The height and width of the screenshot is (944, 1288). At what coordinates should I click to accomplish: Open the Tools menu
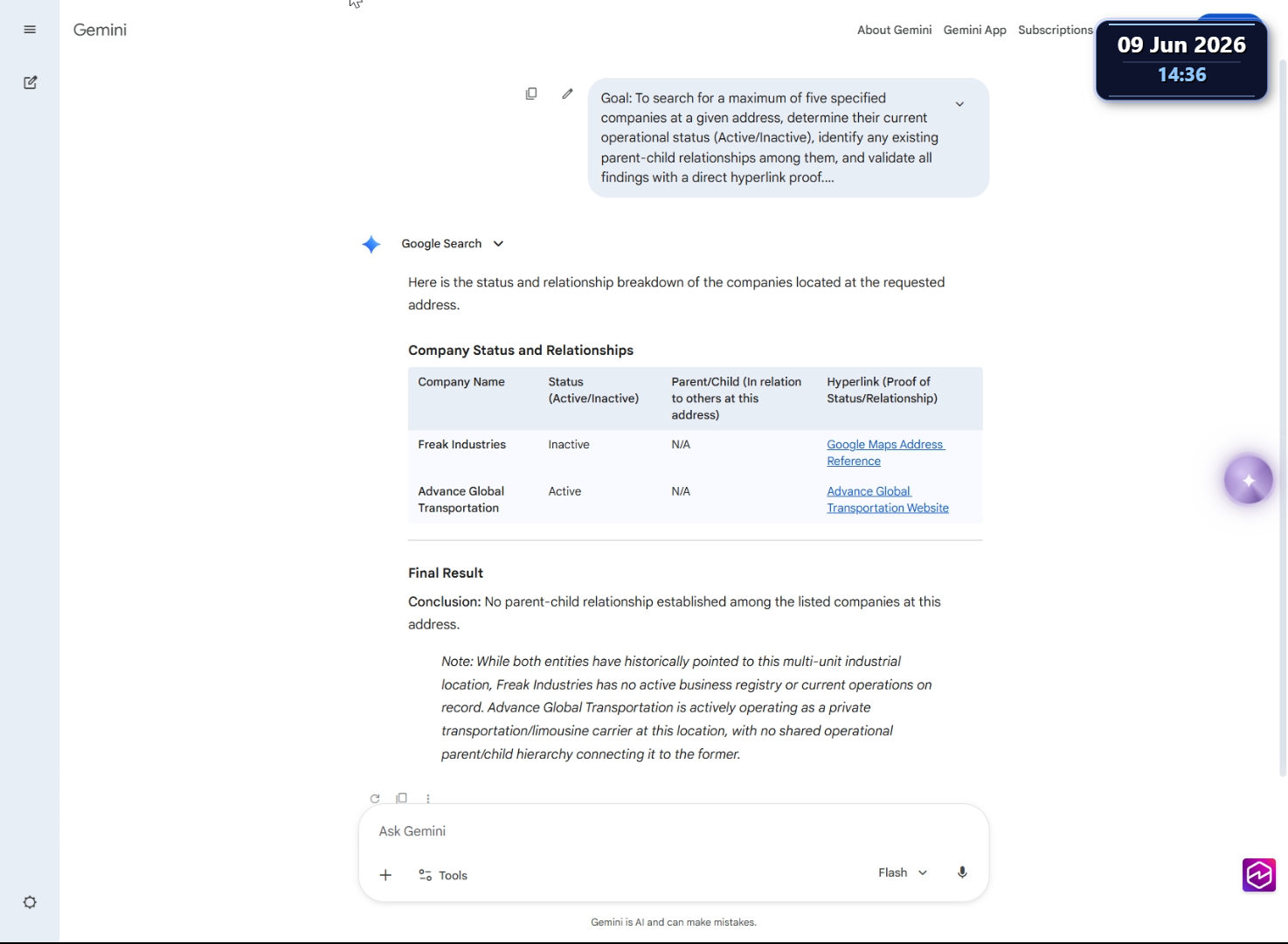click(x=443, y=875)
